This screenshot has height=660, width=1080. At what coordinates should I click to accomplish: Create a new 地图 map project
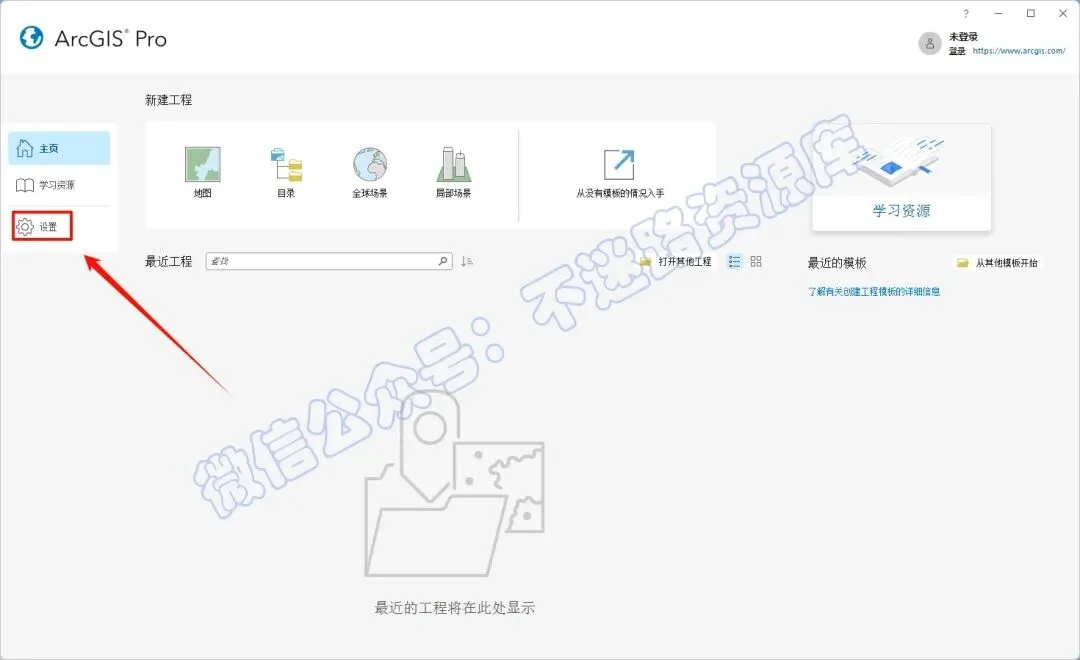pyautogui.click(x=202, y=172)
